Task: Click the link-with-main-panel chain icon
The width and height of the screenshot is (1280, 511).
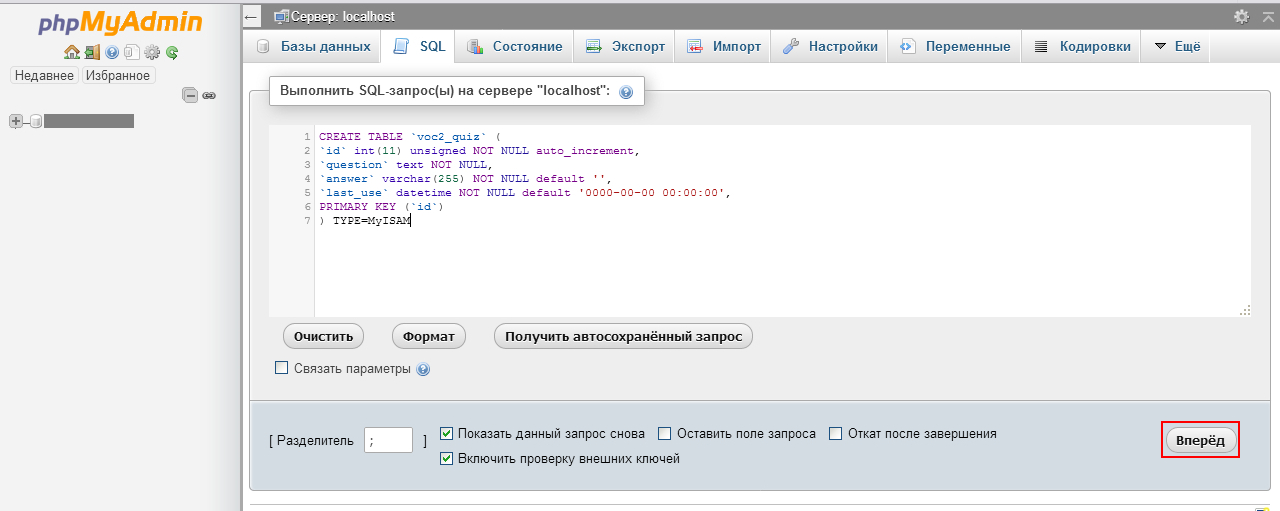Action: 209,95
